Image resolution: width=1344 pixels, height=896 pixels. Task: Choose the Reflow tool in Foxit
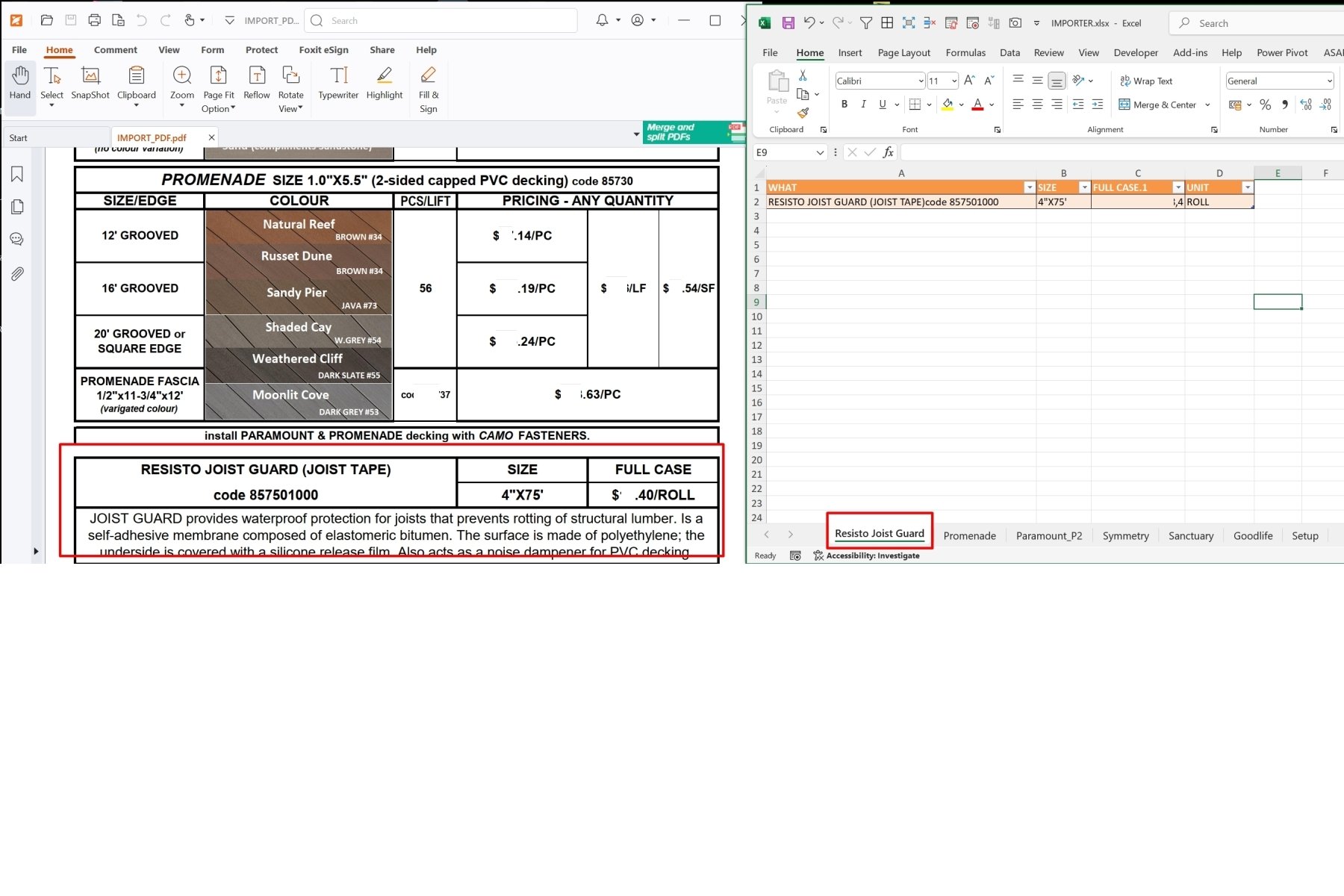pos(257,83)
